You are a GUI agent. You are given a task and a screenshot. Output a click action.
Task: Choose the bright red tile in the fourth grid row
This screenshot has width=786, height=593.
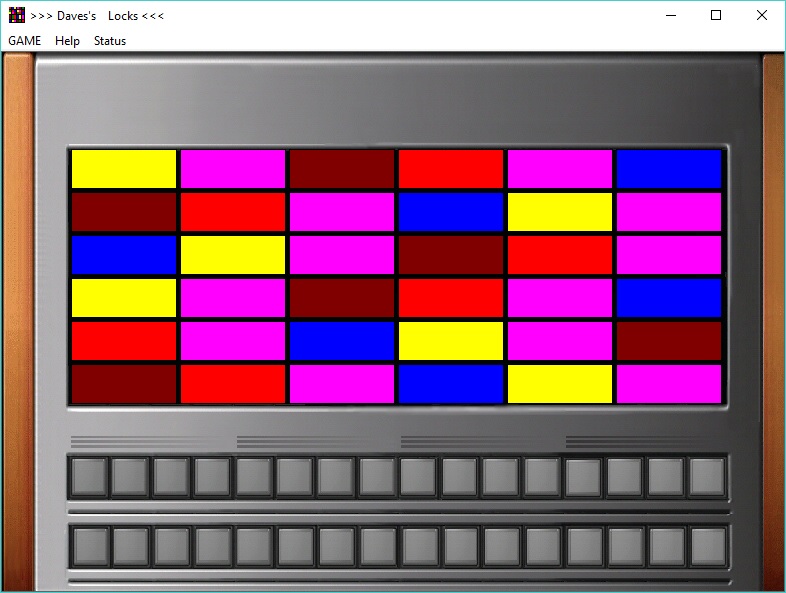[x=451, y=298]
